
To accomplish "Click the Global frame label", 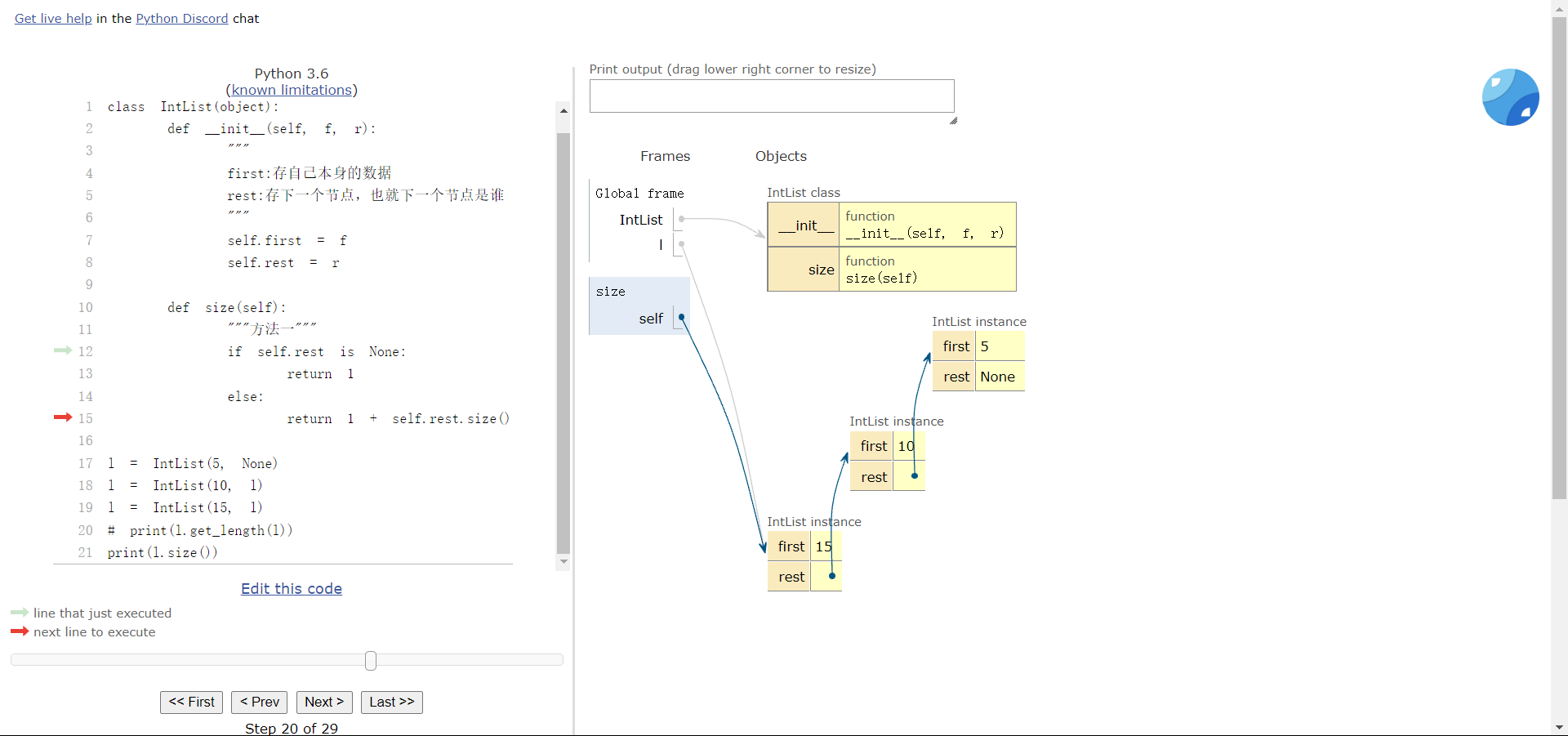I will click(x=639, y=193).
